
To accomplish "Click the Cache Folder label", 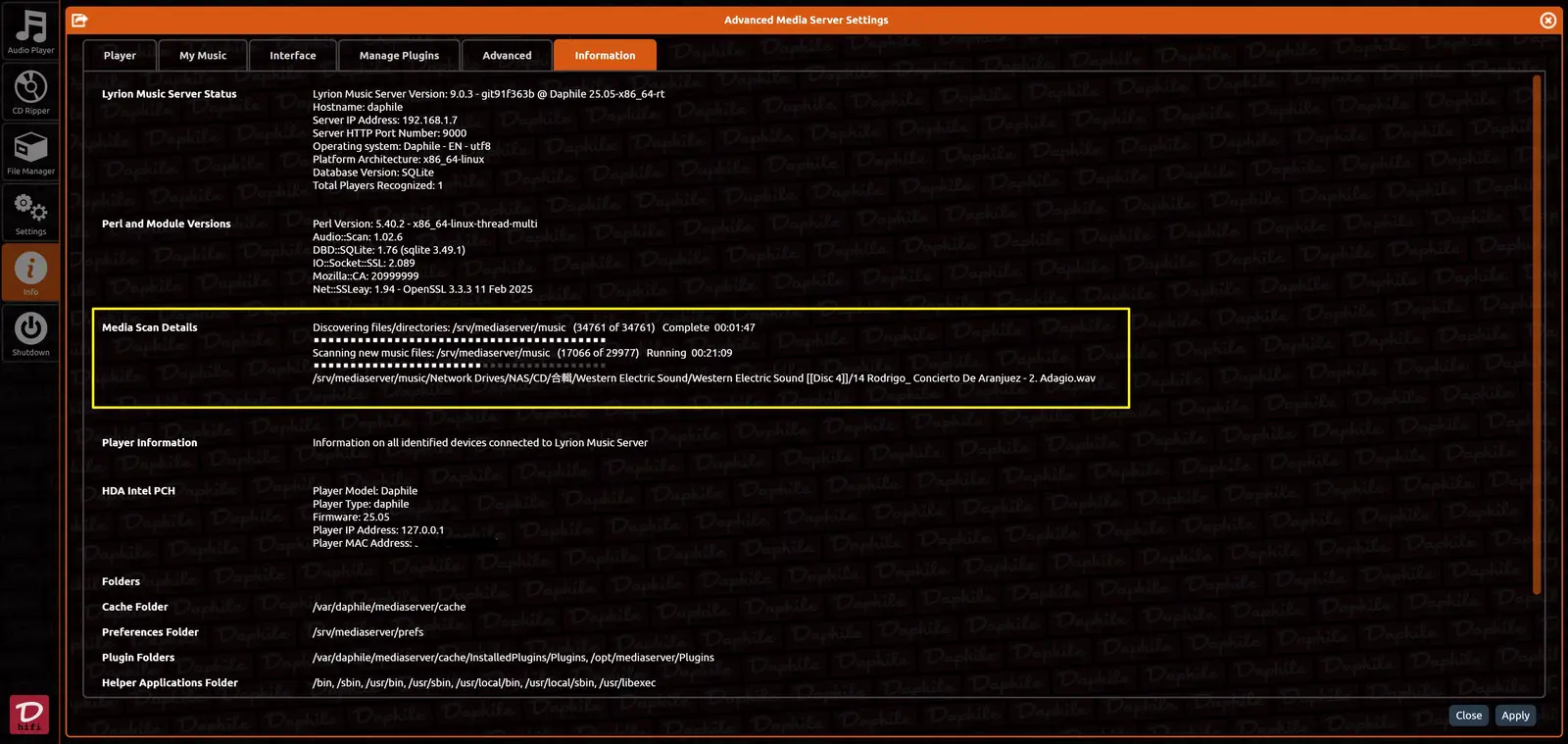I will coord(135,607).
